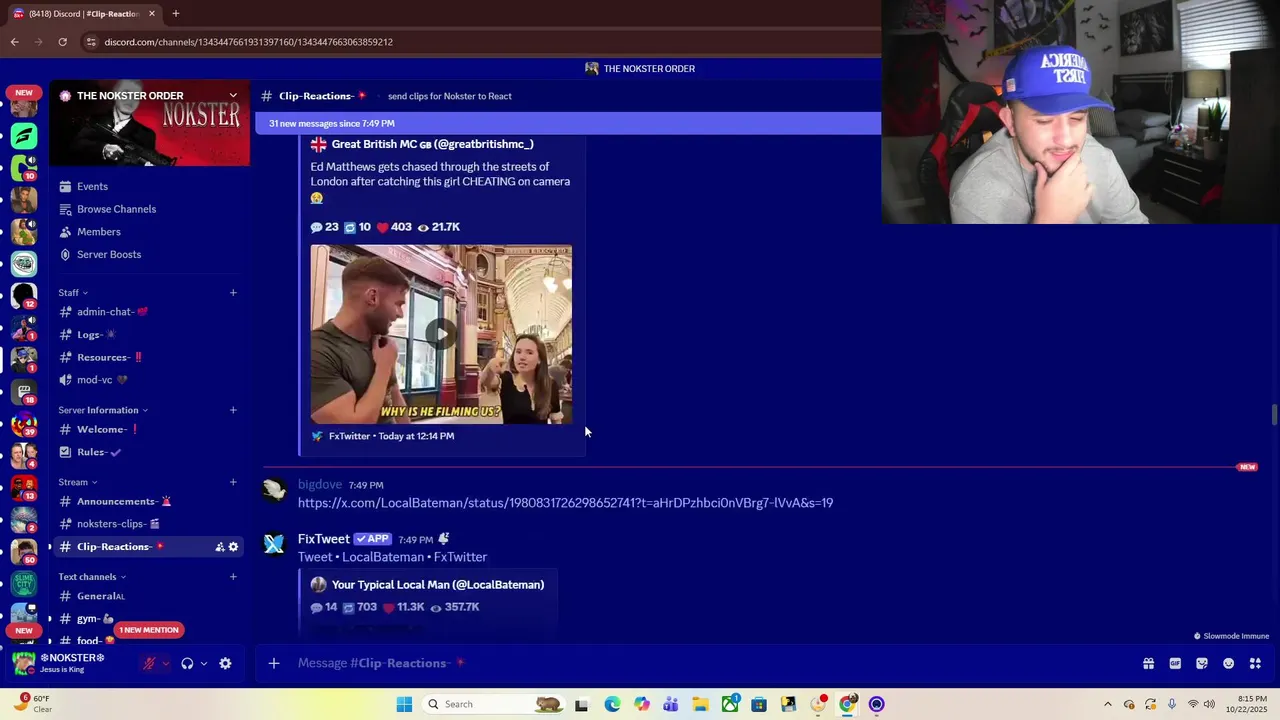Viewport: 1280px width, 720px height.
Task: Collapse the Staff category
Action: 73,293
